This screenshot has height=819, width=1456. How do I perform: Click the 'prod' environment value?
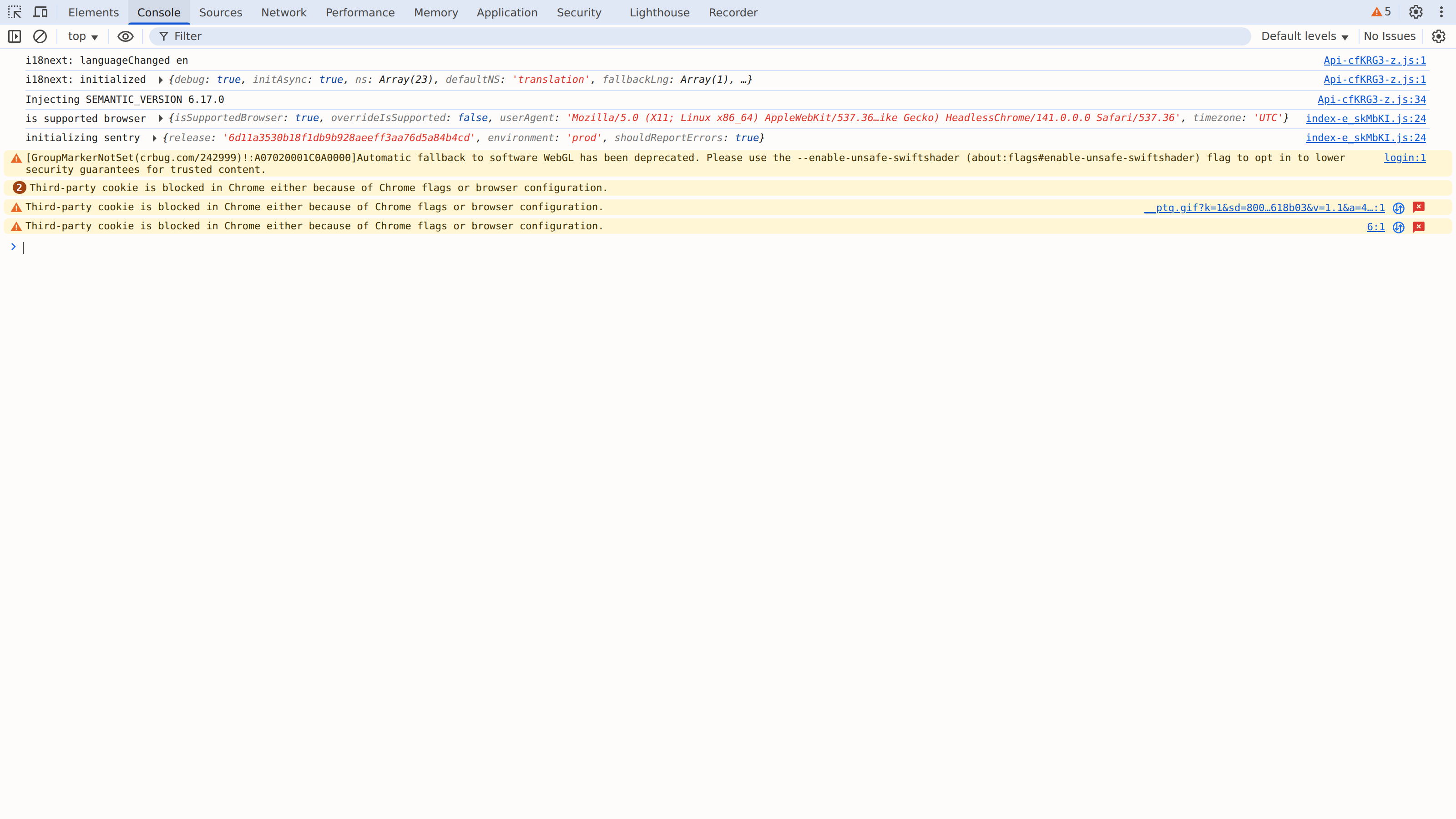coord(584,138)
